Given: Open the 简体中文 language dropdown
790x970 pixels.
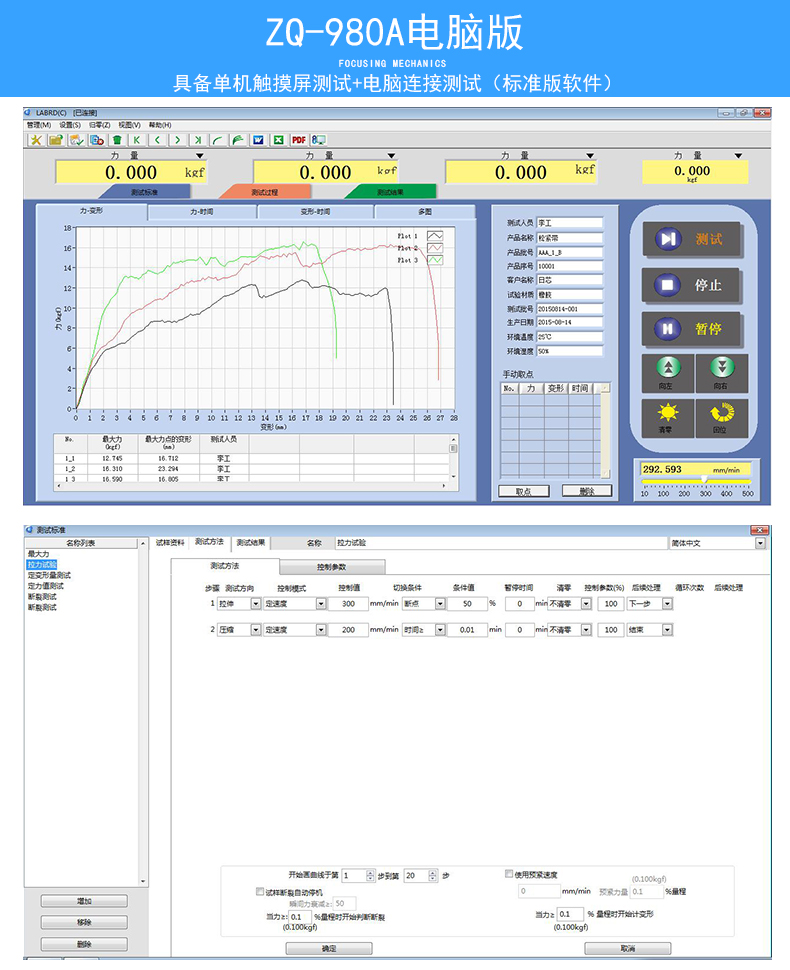Looking at the screenshot, I should pyautogui.click(x=760, y=543).
